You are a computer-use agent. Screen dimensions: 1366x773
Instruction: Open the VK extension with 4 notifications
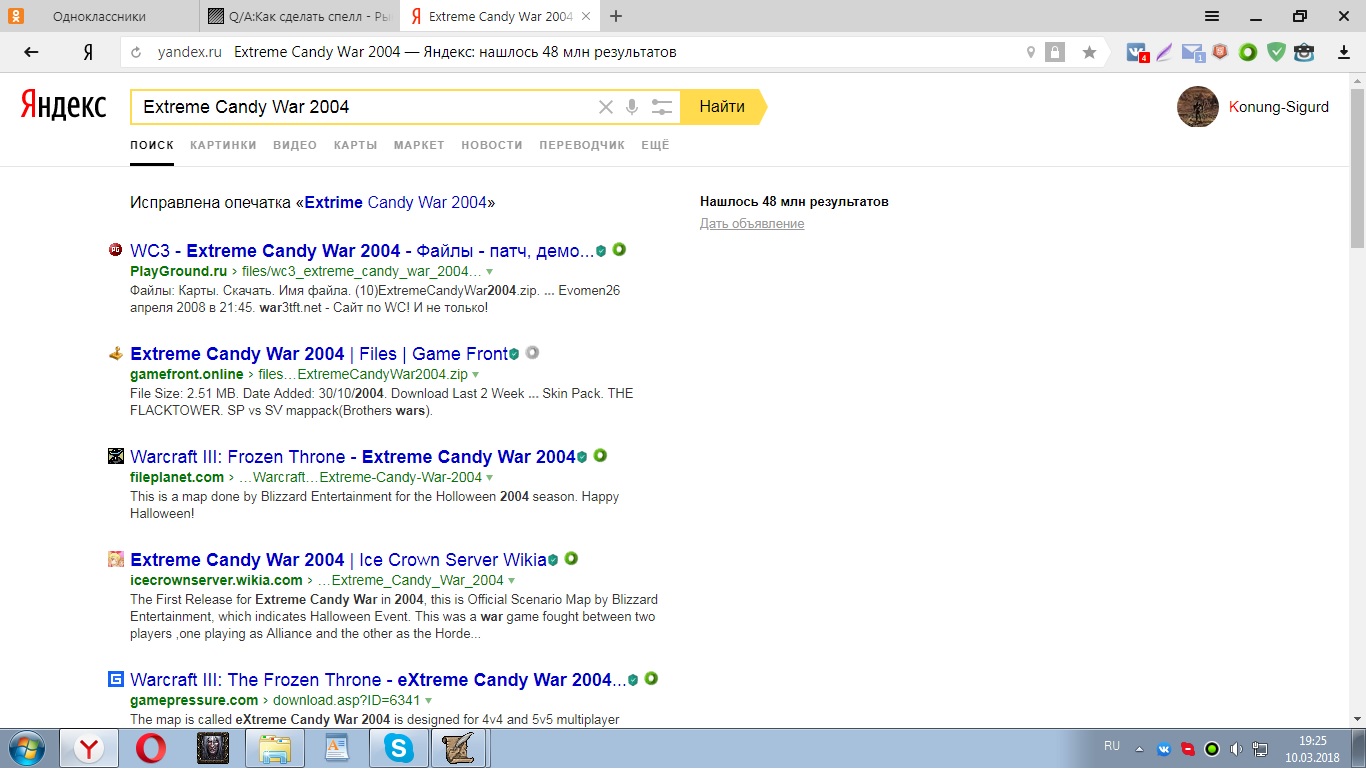1137,52
